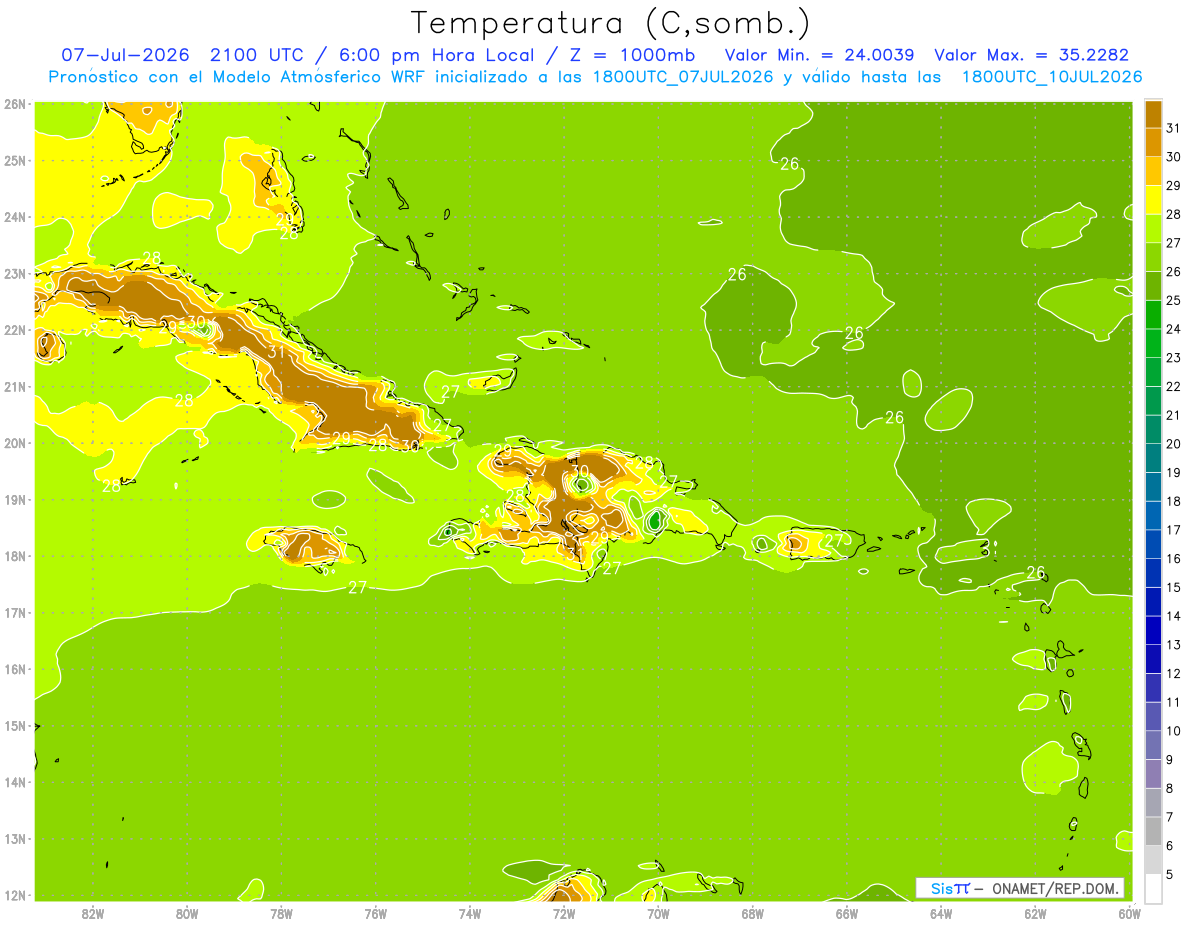Click the date '07-Jul-2026' in the header

tap(126, 54)
